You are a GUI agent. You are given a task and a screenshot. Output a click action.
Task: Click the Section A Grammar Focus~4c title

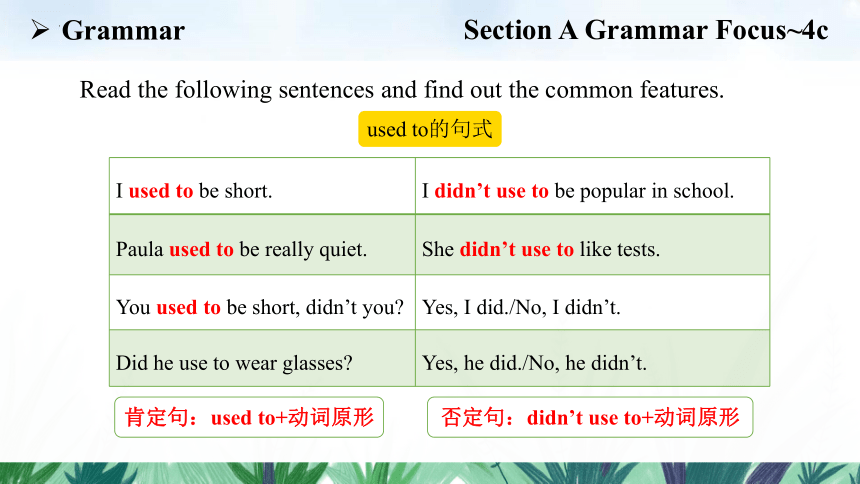coord(646,30)
